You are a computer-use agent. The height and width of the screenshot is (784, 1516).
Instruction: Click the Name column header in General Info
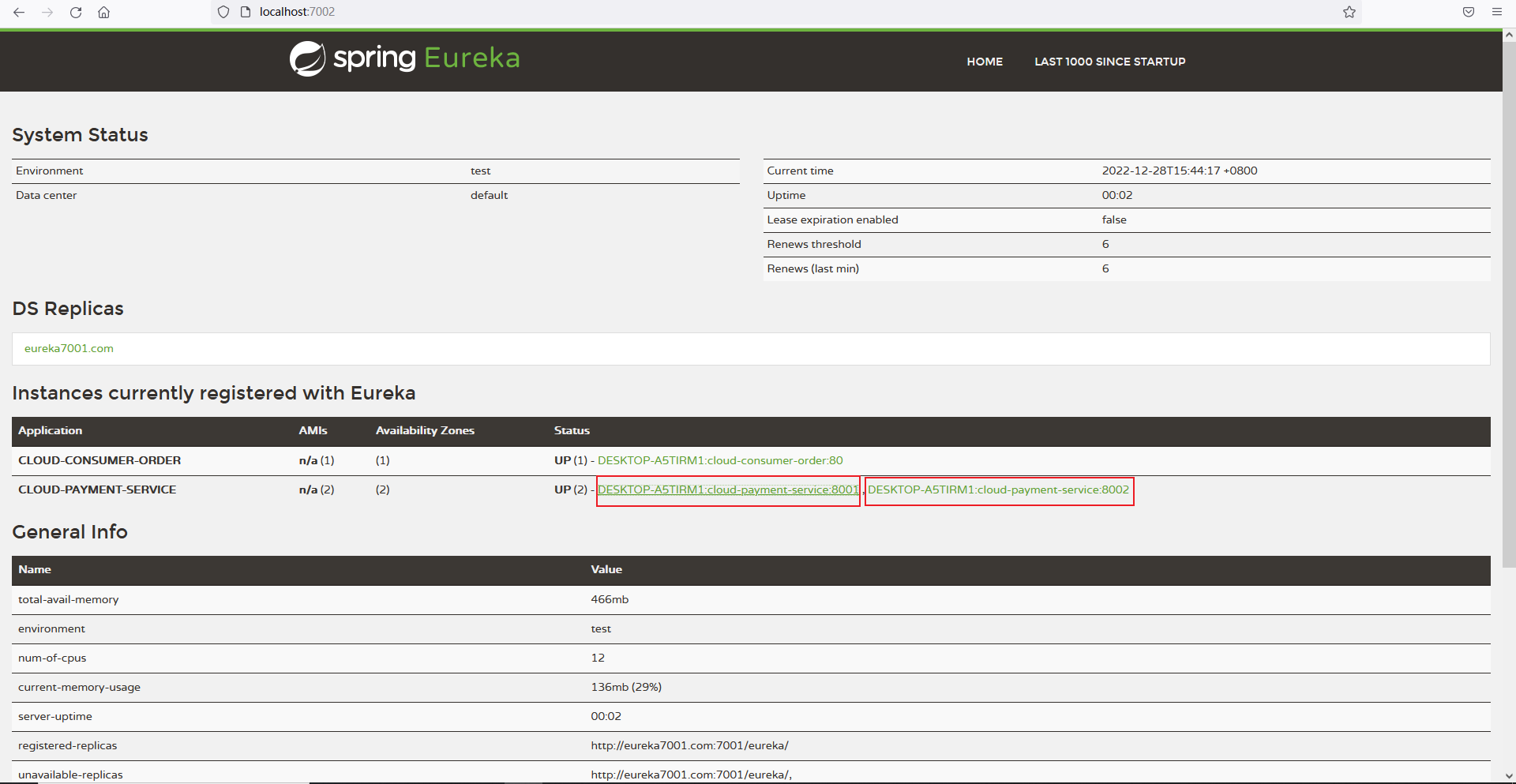[x=35, y=569]
